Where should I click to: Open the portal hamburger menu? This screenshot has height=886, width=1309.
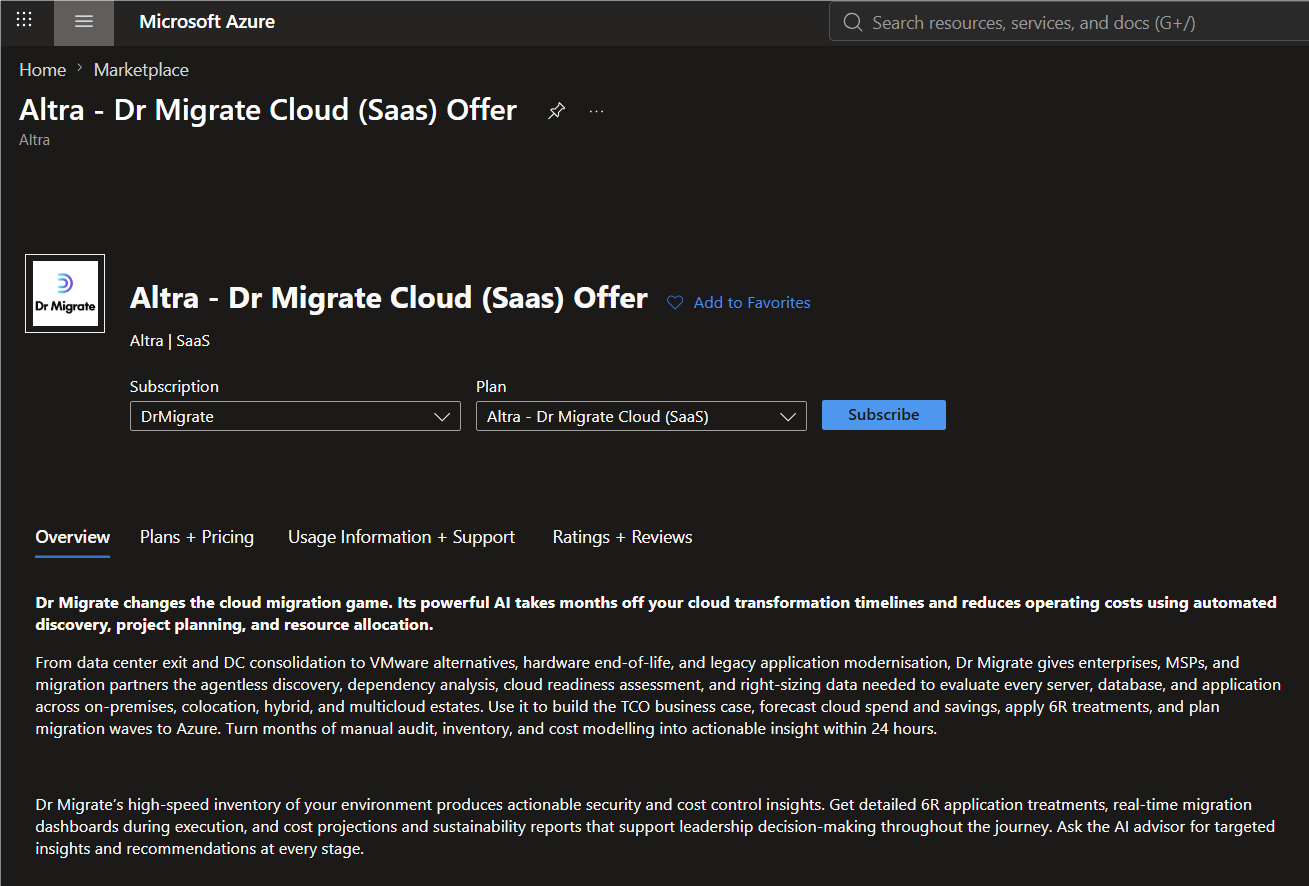point(84,22)
